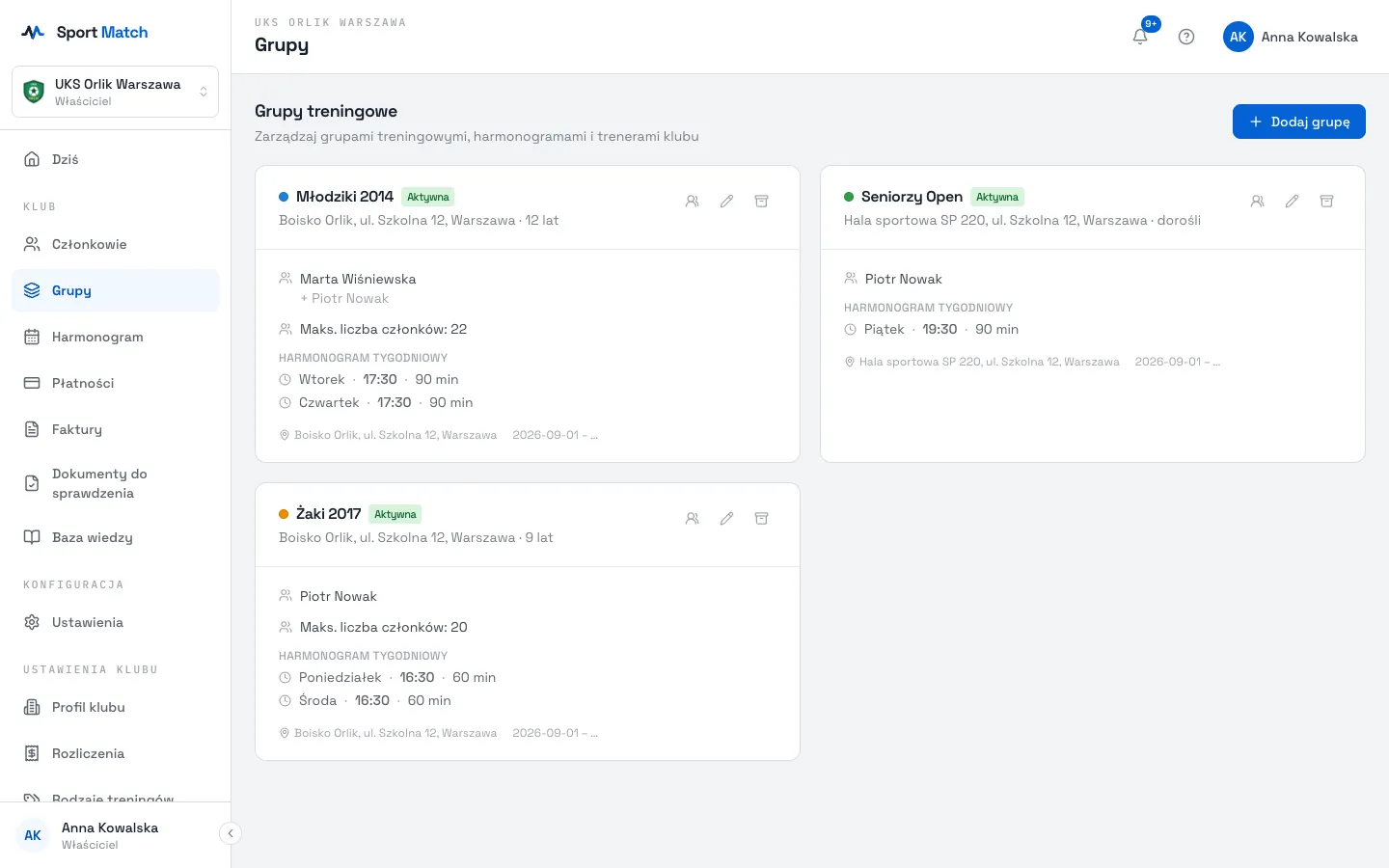This screenshot has width=1389, height=868.
Task: View members of Seniorzy Open group
Action: coord(1258,202)
